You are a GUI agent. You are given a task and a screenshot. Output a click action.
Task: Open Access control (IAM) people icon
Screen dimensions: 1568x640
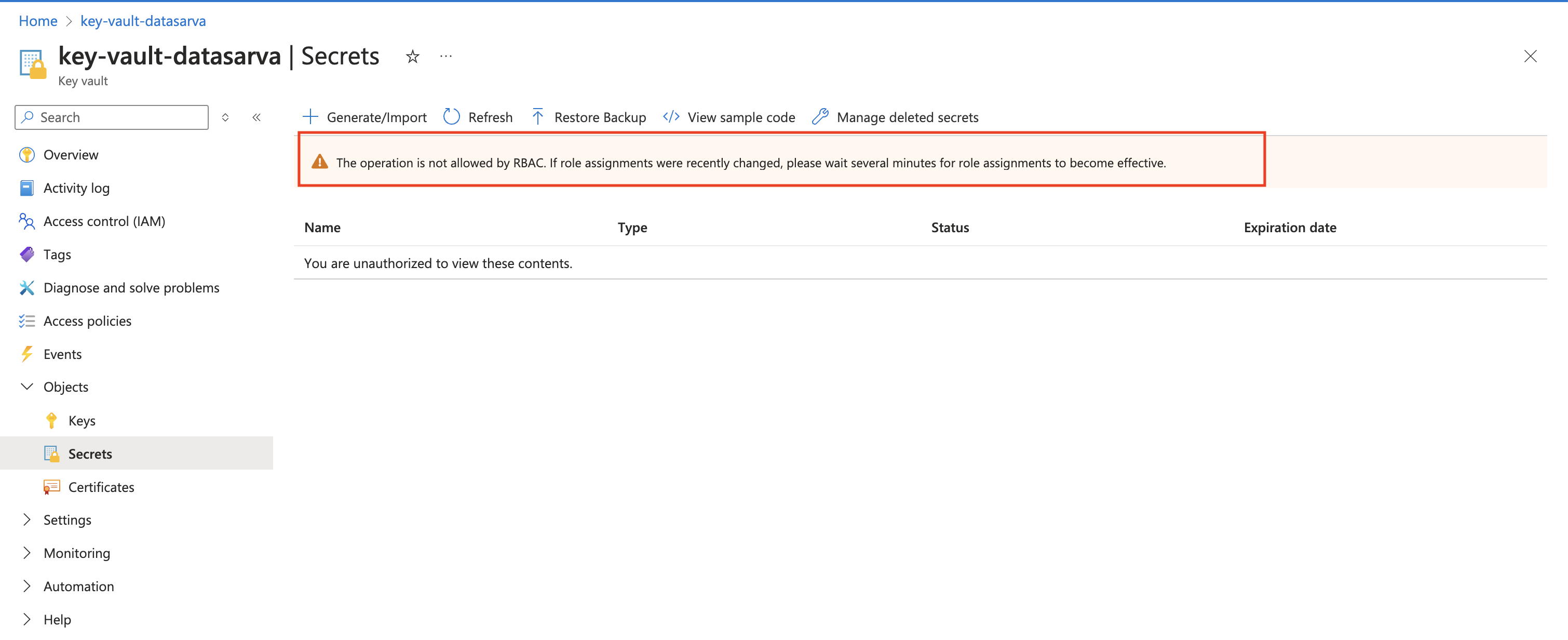(x=27, y=221)
